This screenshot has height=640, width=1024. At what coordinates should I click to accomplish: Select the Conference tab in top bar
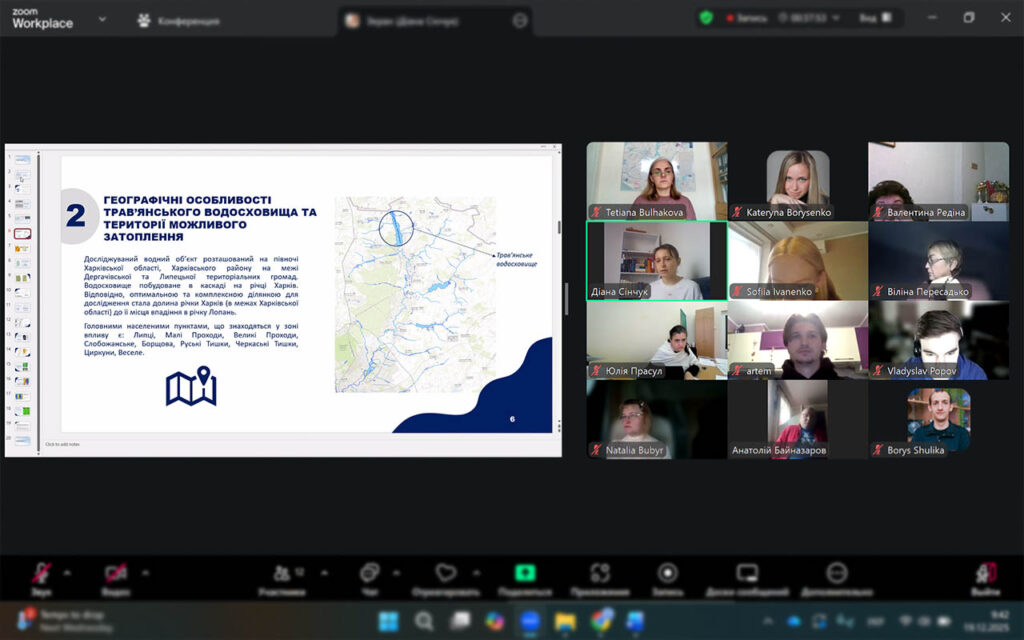tap(180, 20)
